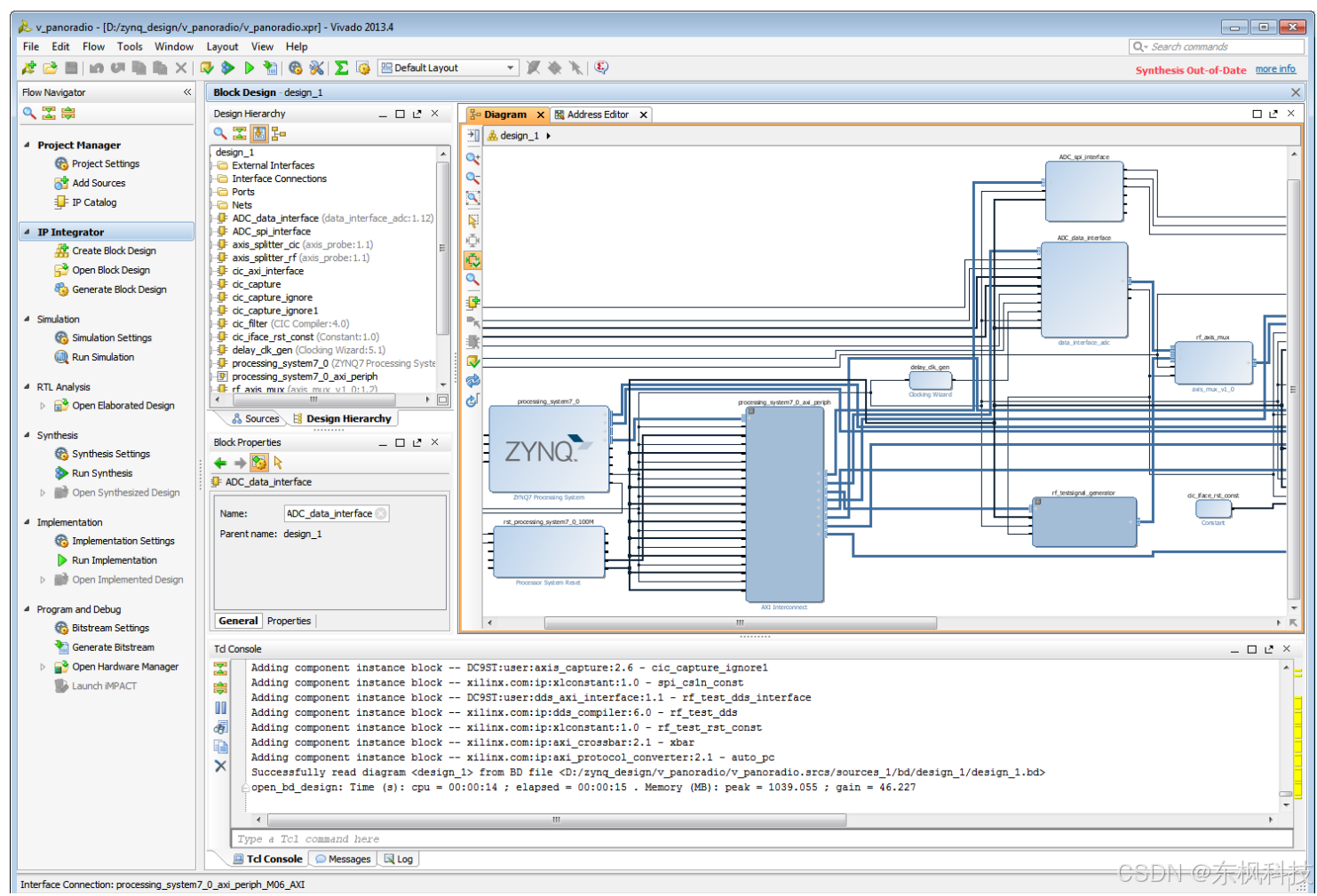
Task: Click green back arrow in Block Properties
Action: tap(220, 463)
